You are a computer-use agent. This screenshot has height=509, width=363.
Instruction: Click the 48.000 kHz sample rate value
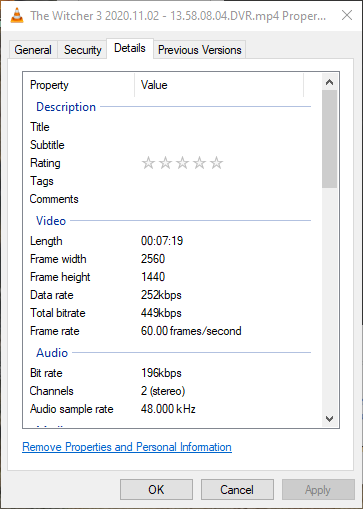click(x=168, y=409)
